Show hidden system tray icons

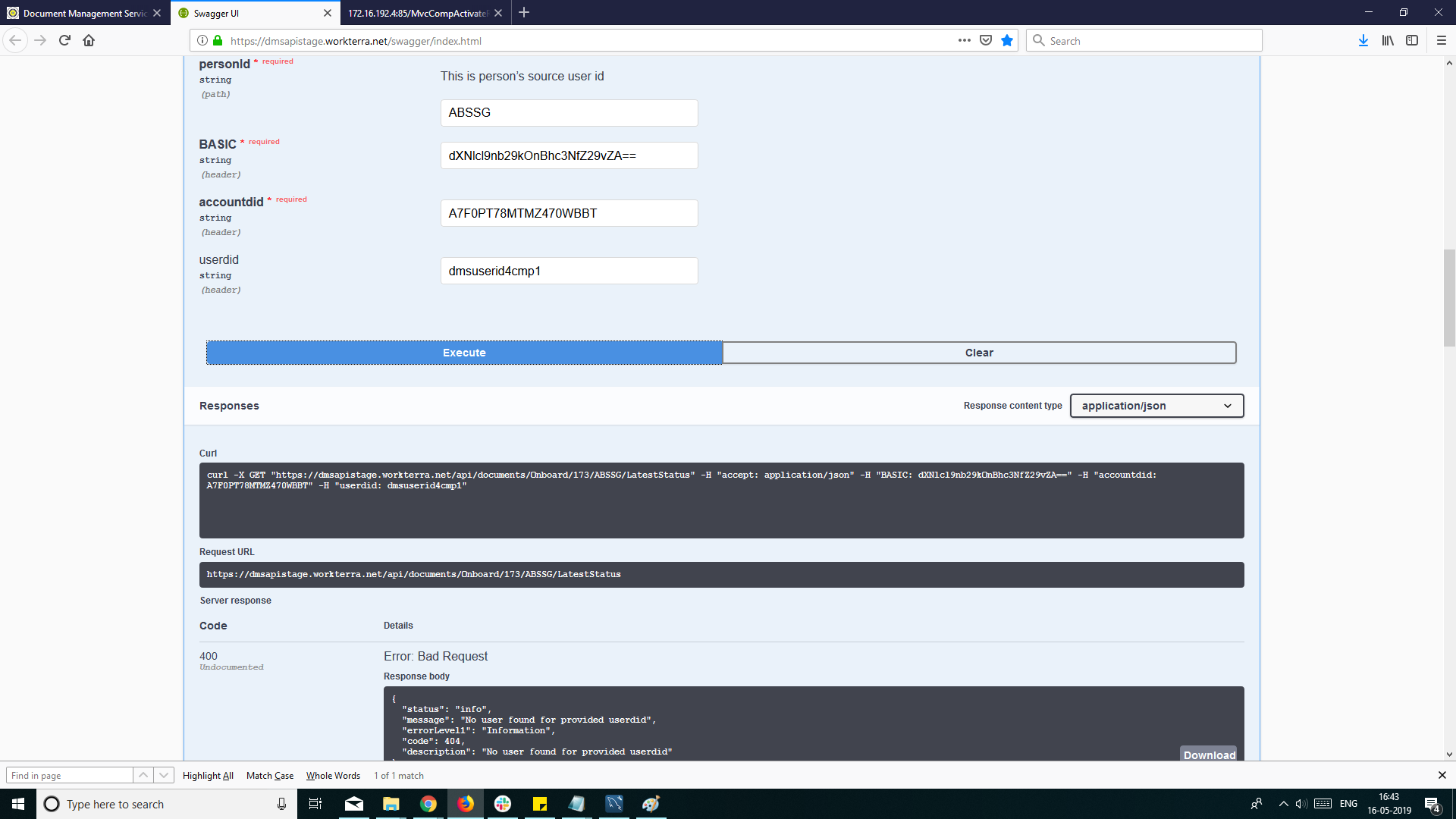click(1283, 804)
